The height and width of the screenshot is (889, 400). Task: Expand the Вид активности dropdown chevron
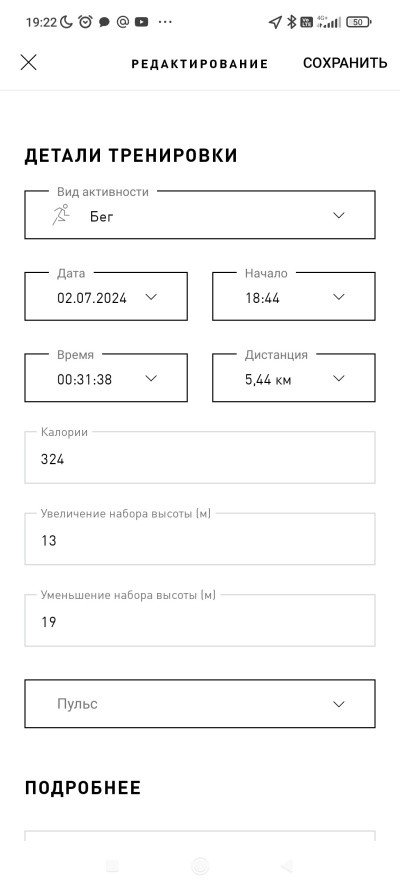coord(339,215)
